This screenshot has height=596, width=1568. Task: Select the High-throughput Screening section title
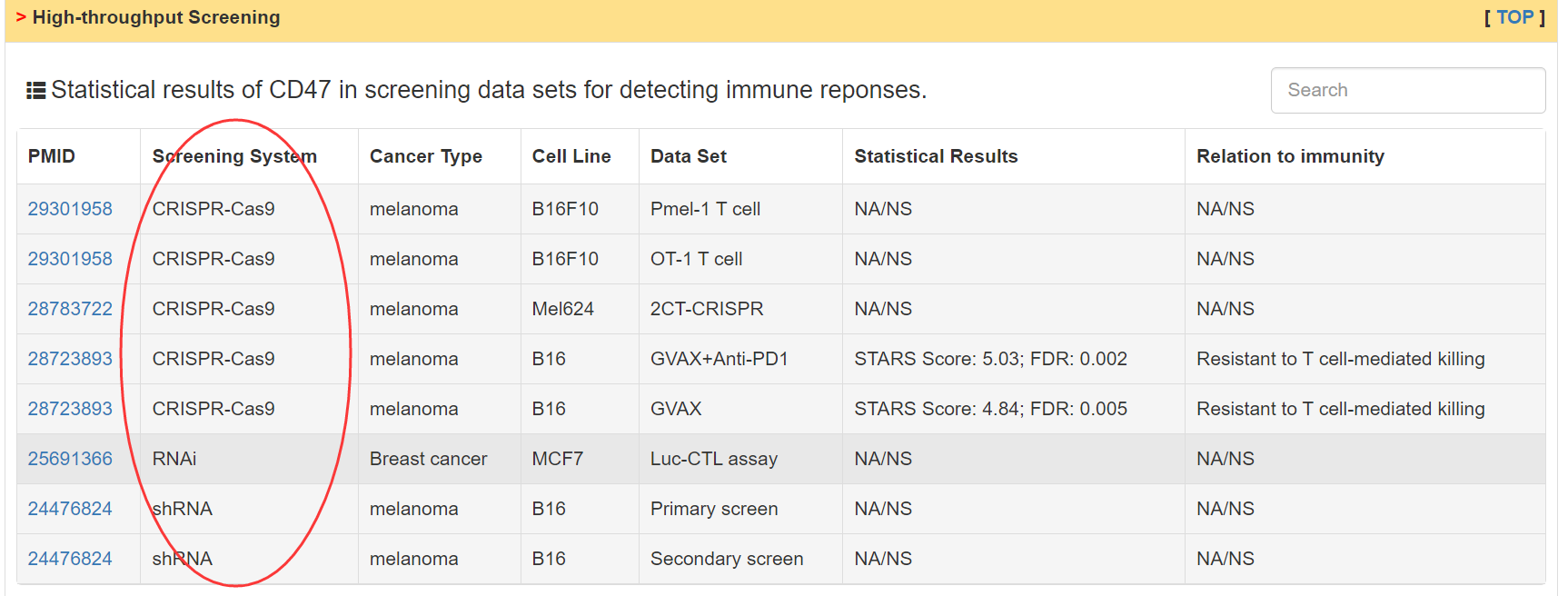tap(156, 17)
